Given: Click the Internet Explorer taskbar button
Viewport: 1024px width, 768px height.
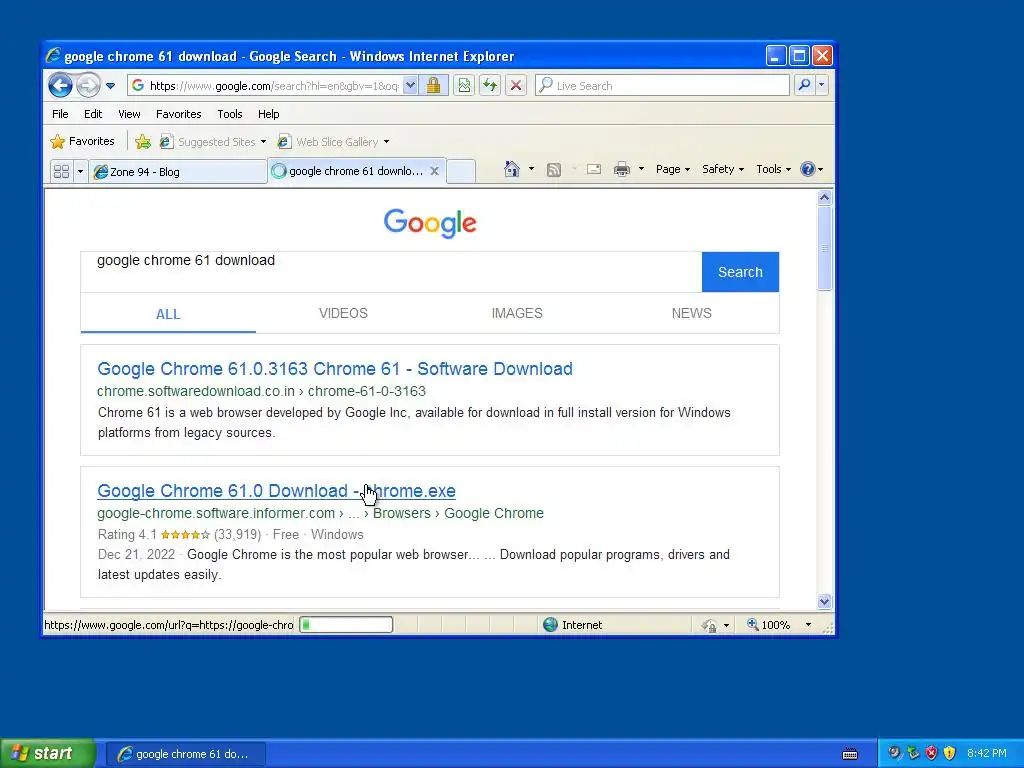Looking at the screenshot, I should click(185, 754).
